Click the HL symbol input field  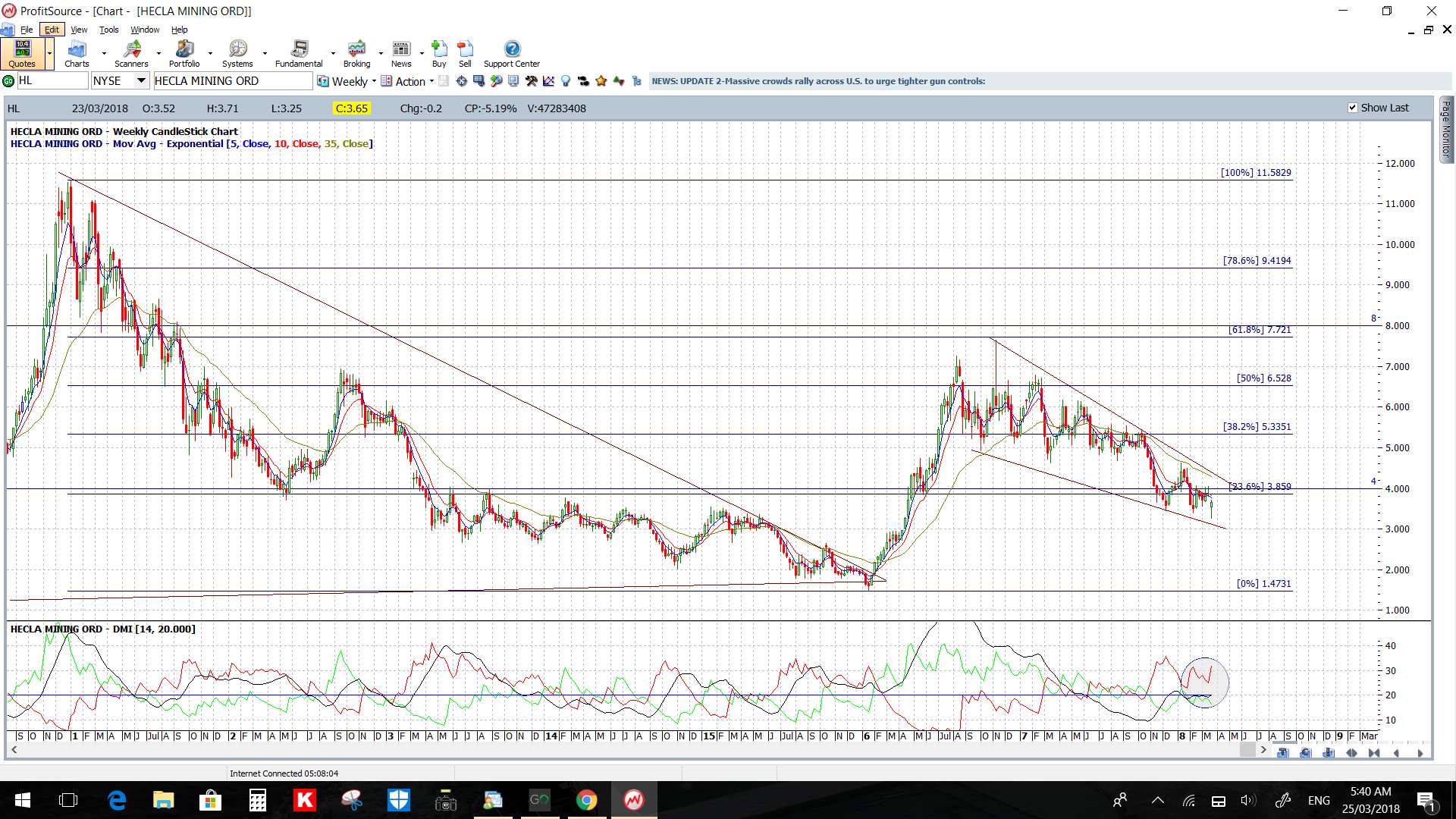pos(52,81)
